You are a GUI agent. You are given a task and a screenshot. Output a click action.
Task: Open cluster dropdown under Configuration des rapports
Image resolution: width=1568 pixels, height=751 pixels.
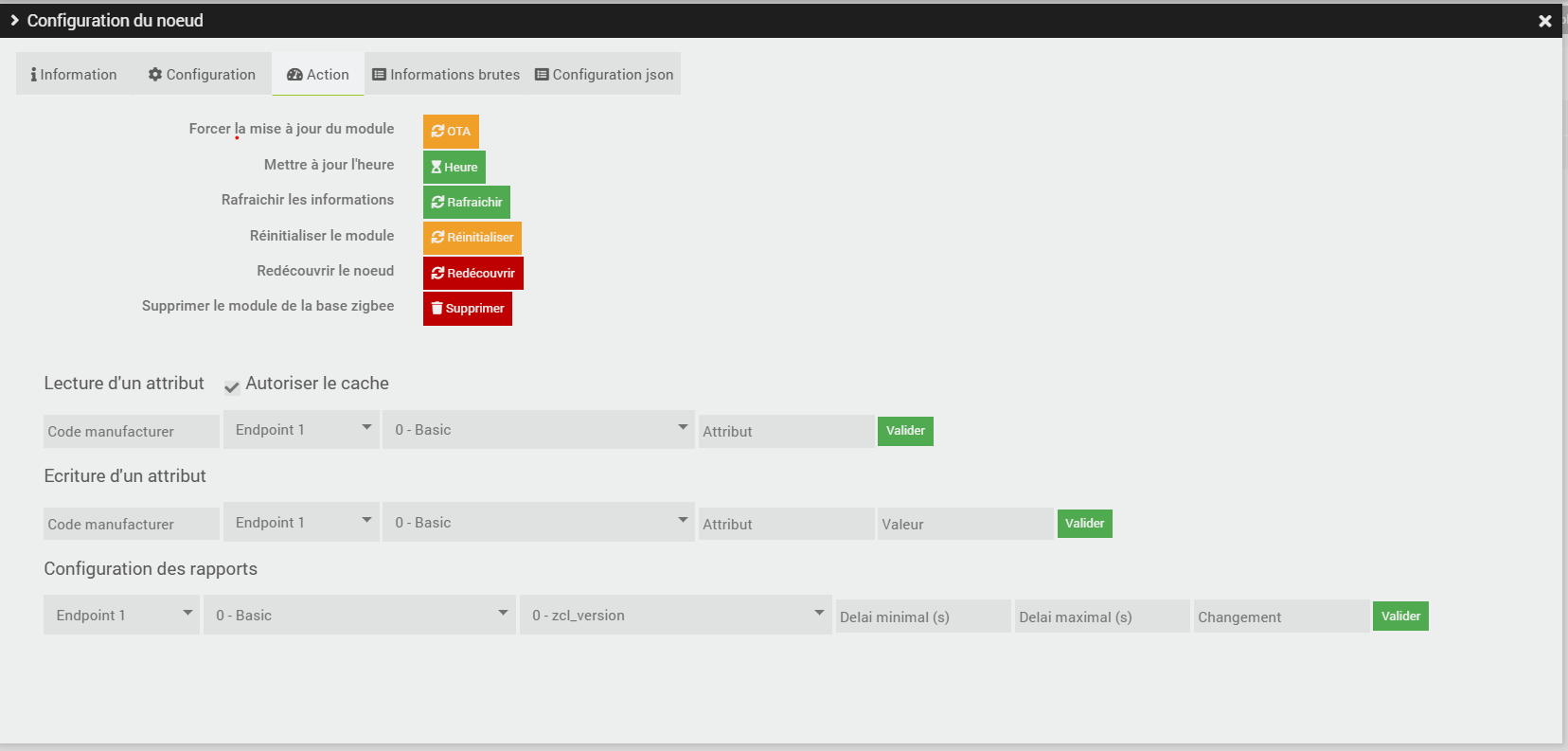[360, 616]
